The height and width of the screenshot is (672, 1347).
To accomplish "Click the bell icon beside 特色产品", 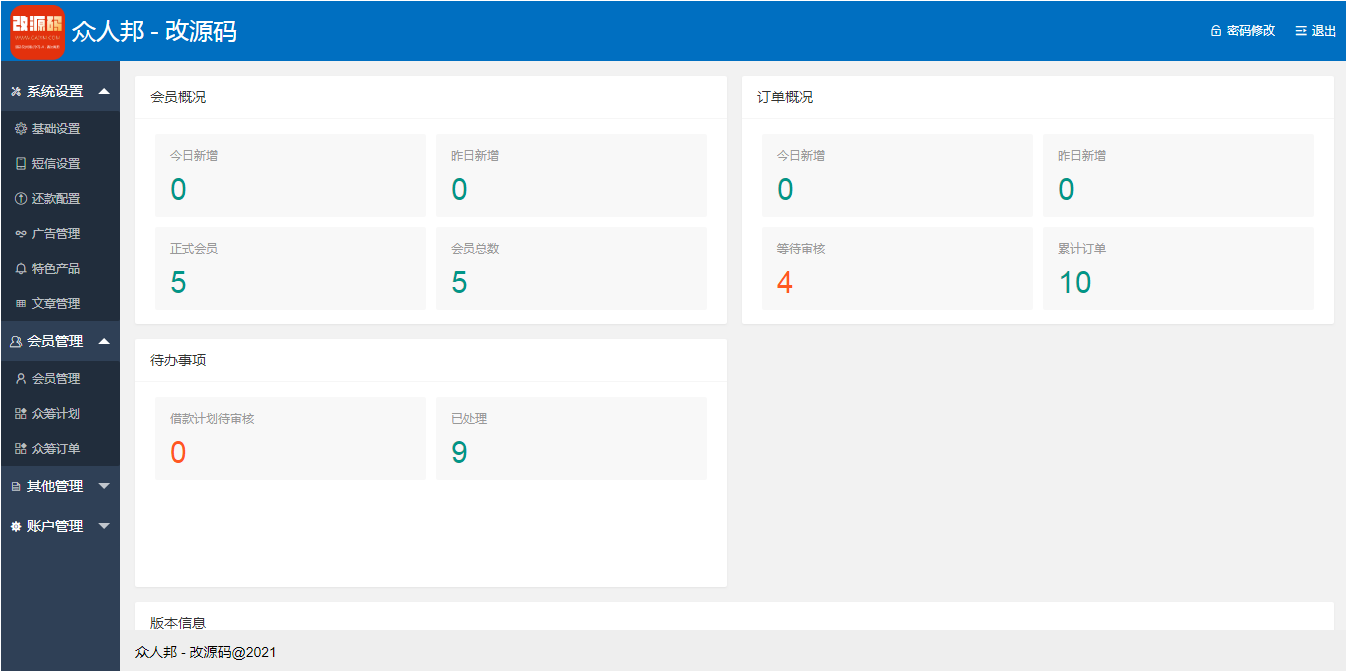I will click(x=21, y=269).
